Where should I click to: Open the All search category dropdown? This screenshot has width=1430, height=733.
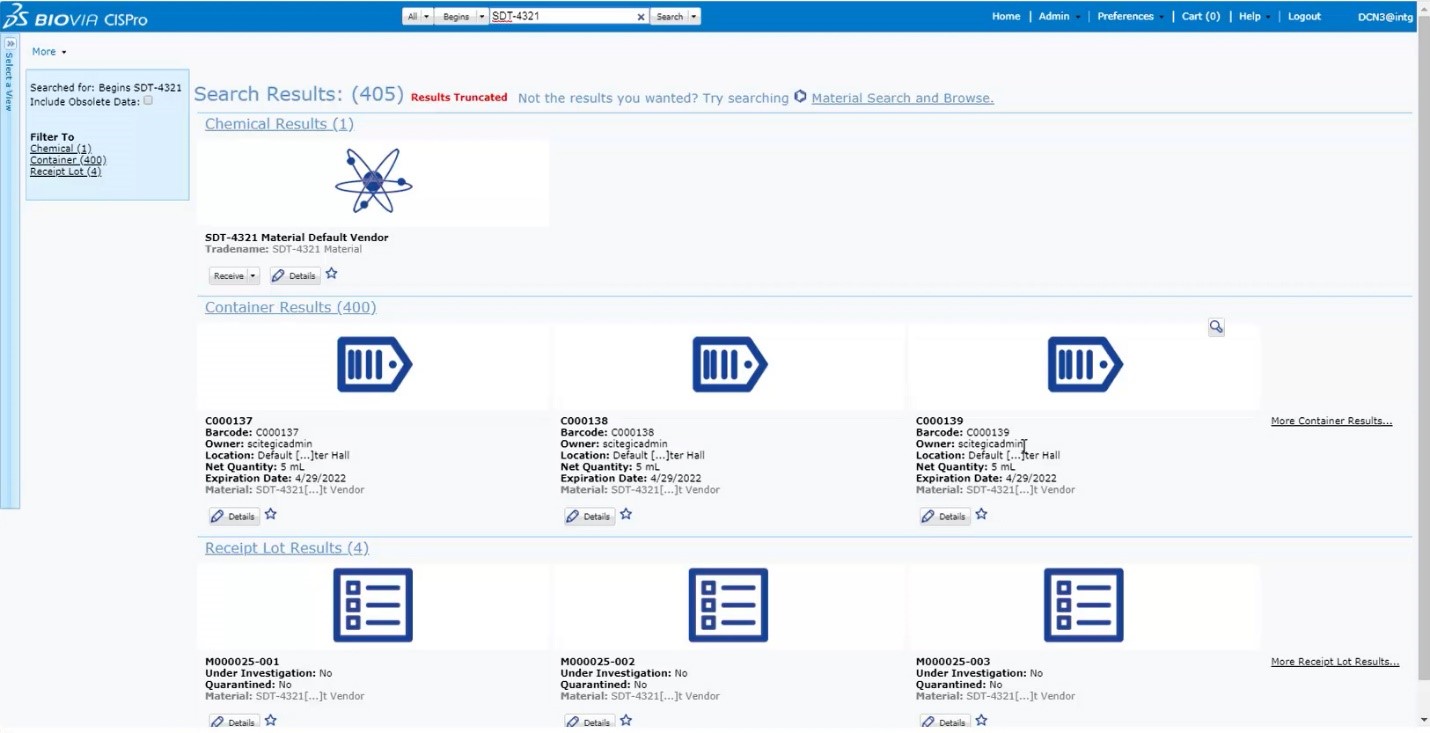tap(417, 17)
